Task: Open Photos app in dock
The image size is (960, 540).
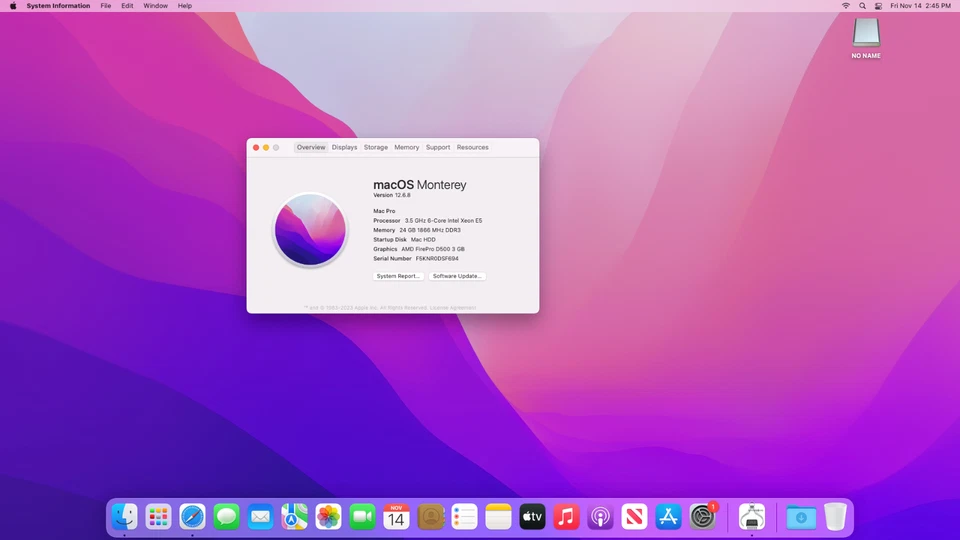Action: click(x=328, y=517)
